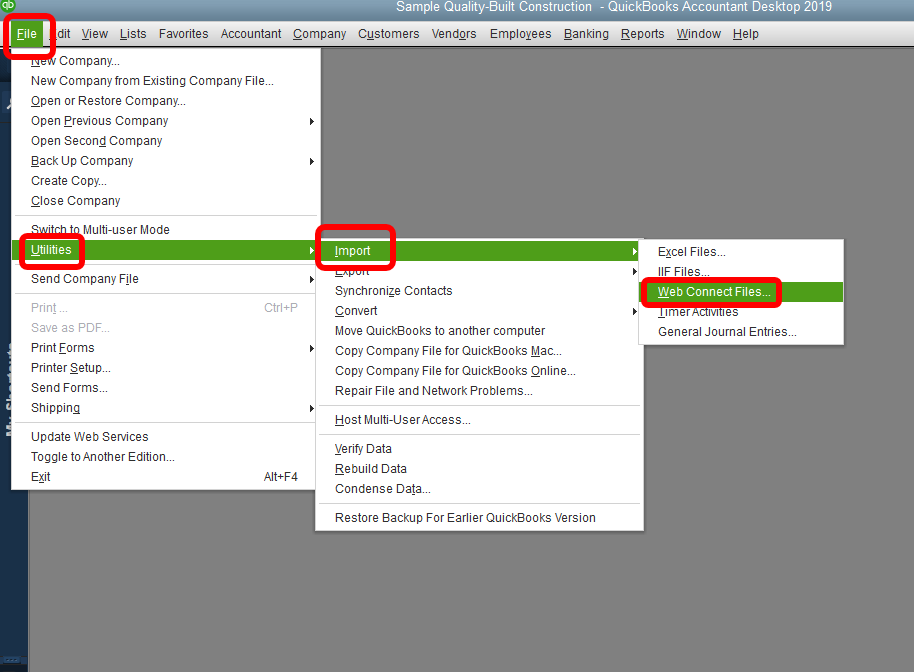Select Repair File and Network Problems
The image size is (914, 672).
pyautogui.click(x=434, y=390)
